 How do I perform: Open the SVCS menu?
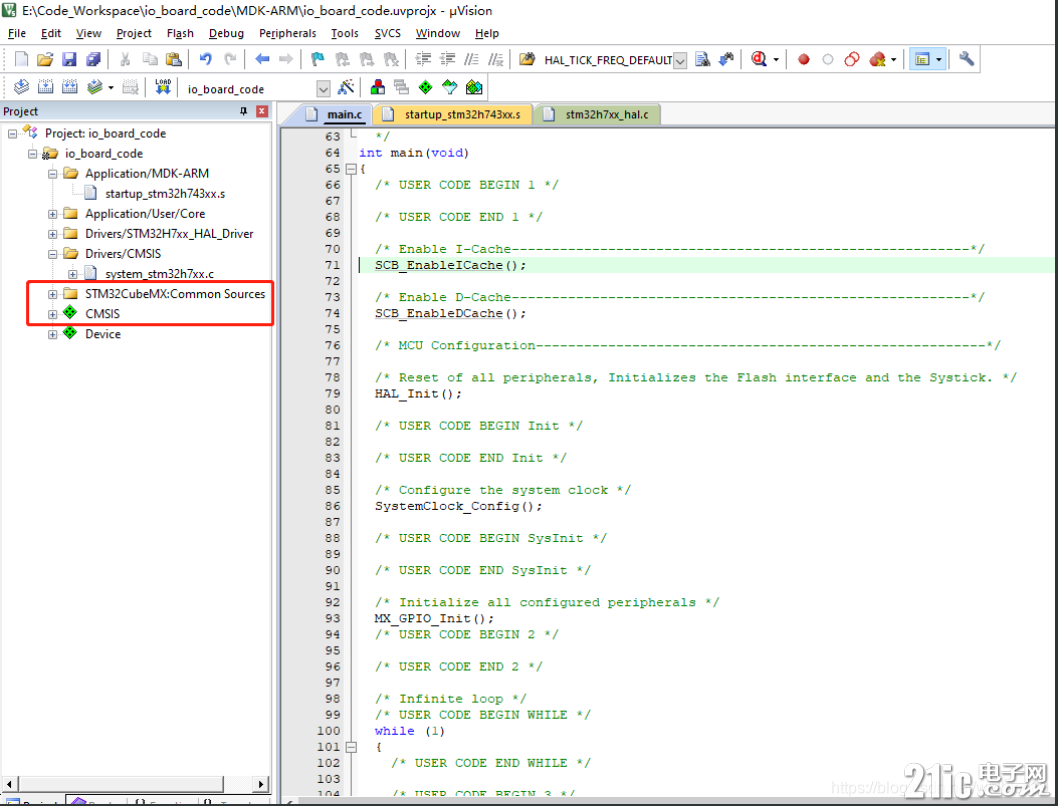[x=387, y=33]
